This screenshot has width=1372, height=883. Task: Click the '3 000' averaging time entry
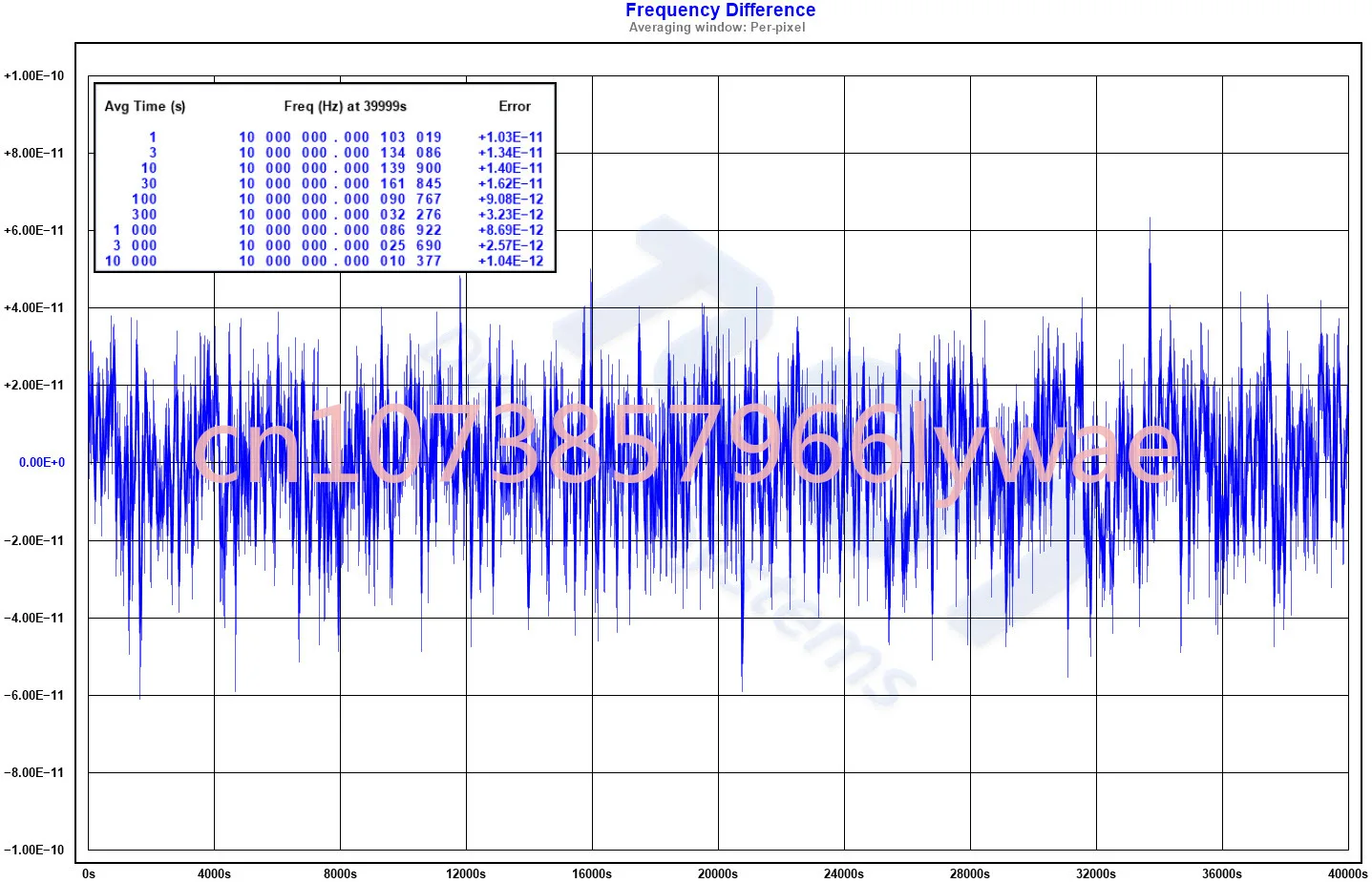[135, 245]
